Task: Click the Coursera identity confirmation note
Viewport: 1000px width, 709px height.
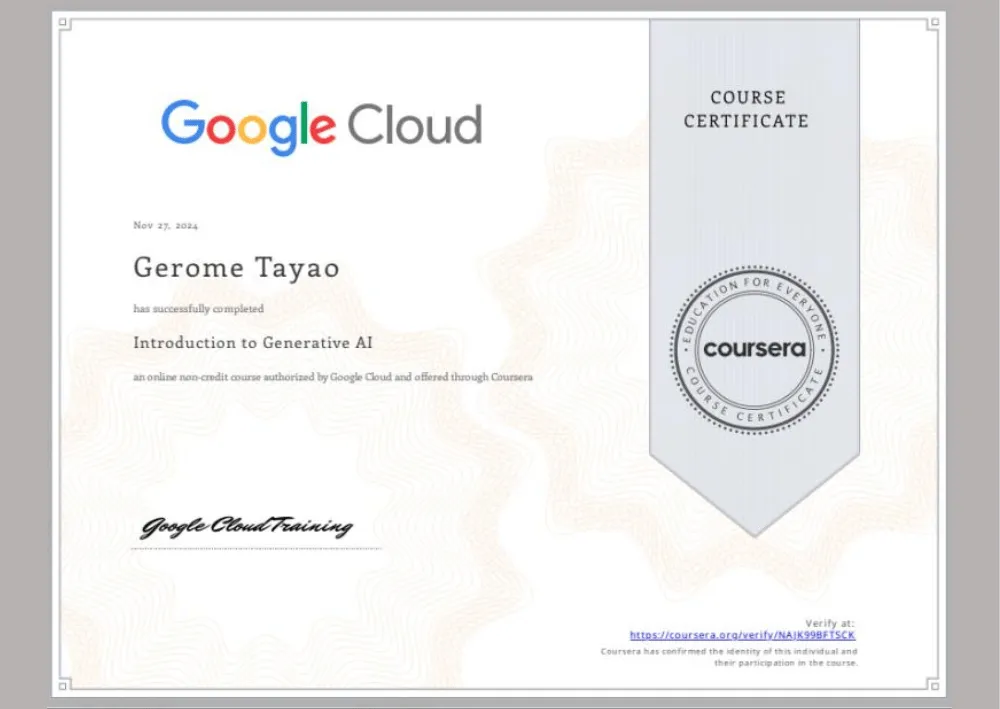Action: click(729, 657)
